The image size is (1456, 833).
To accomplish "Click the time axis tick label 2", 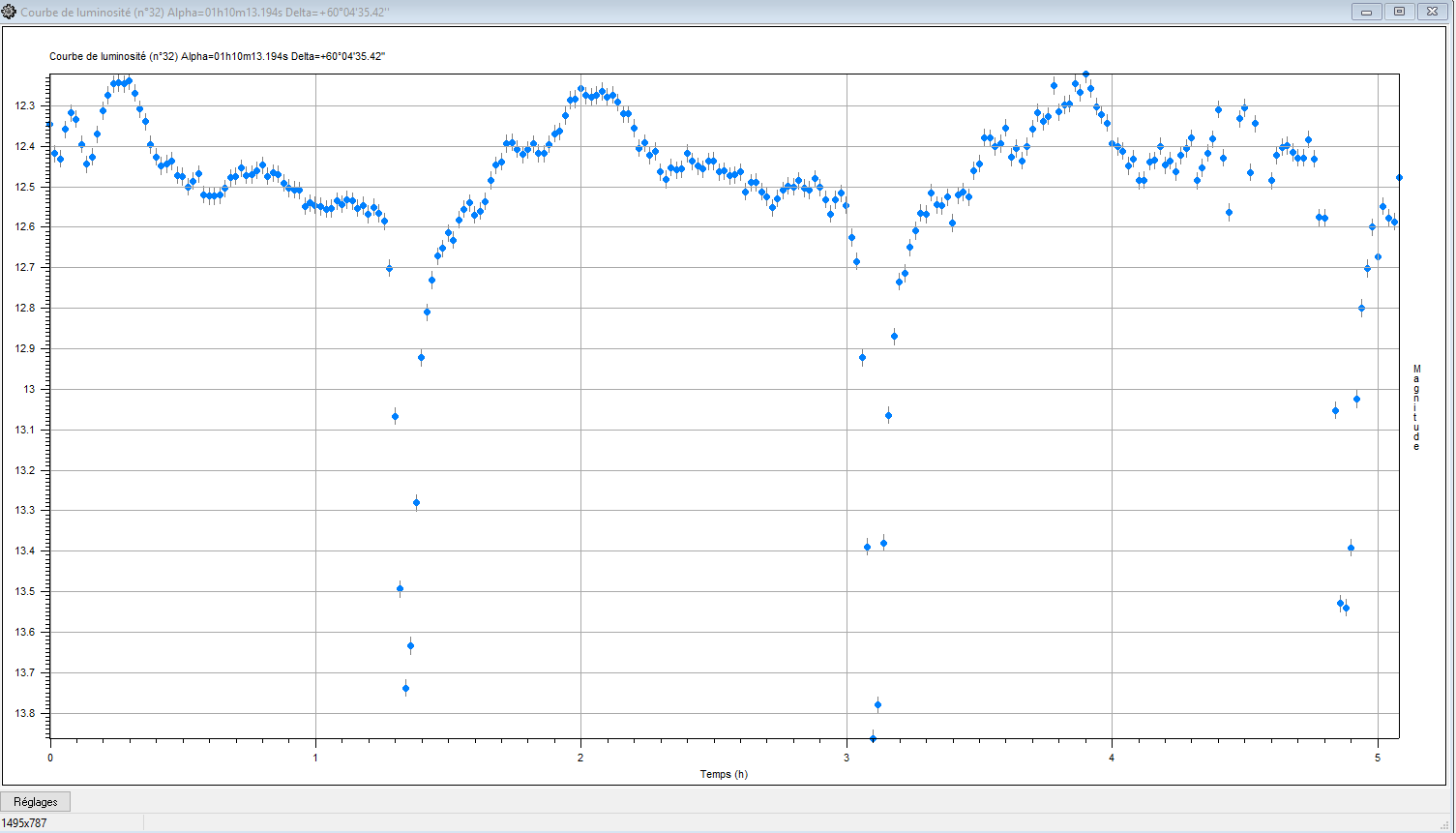I will [x=580, y=758].
